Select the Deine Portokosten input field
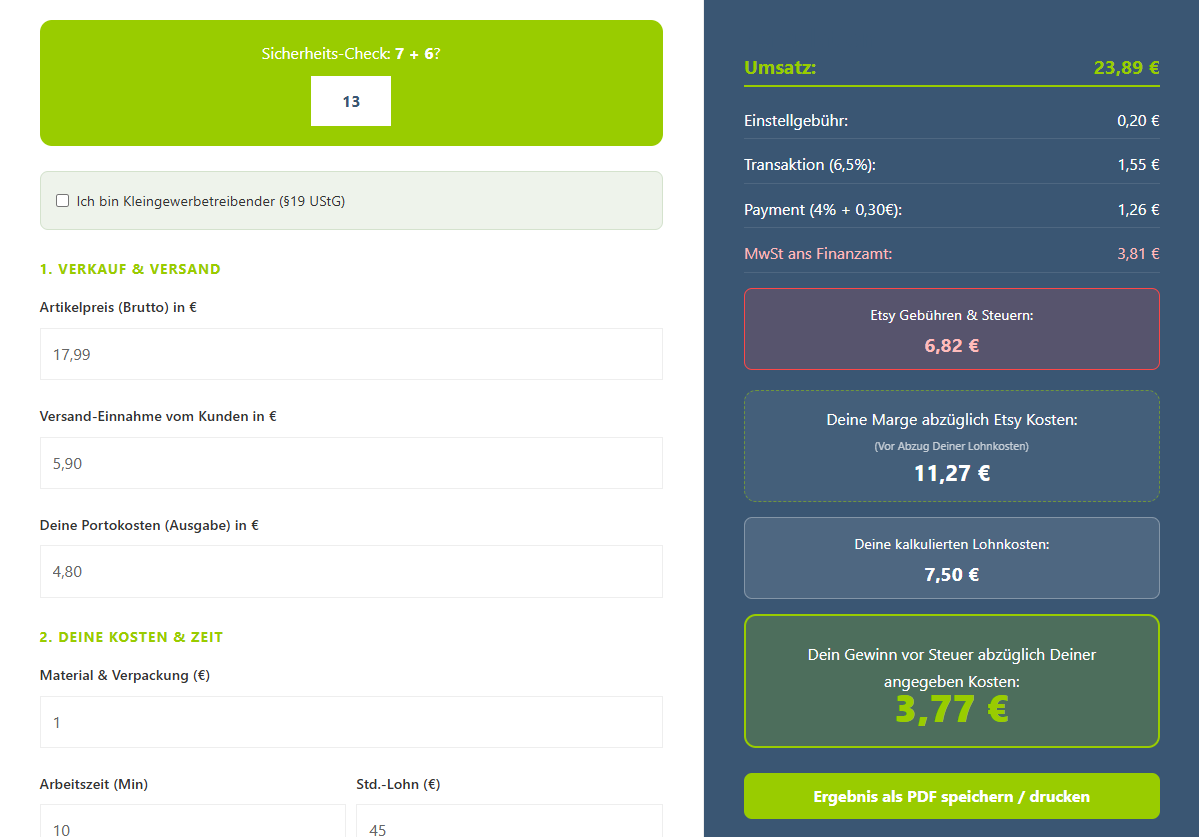 (x=351, y=571)
